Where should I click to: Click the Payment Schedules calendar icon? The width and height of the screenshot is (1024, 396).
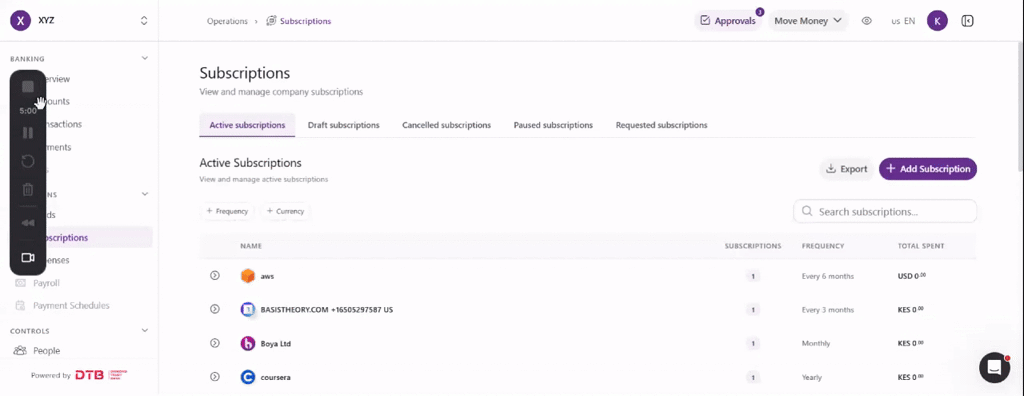click(x=20, y=305)
